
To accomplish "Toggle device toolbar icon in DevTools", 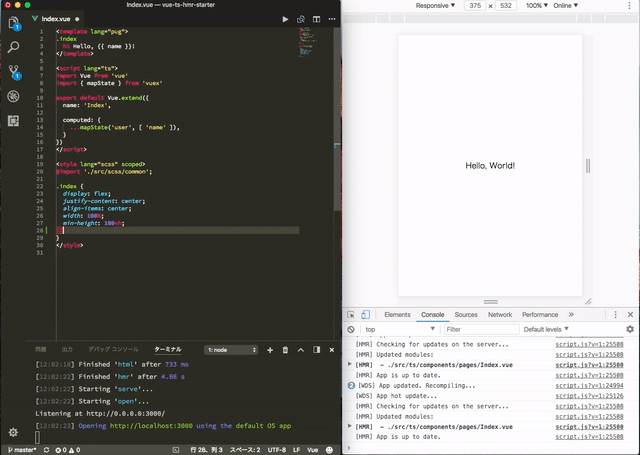I will (x=365, y=315).
